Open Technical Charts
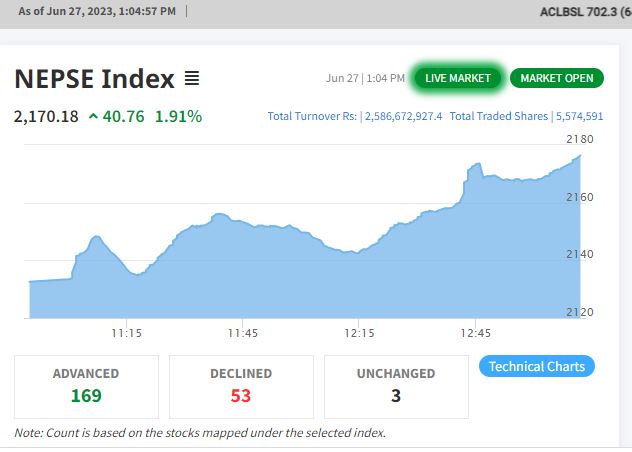Screen dimensions: 632x452 (x=537, y=366)
